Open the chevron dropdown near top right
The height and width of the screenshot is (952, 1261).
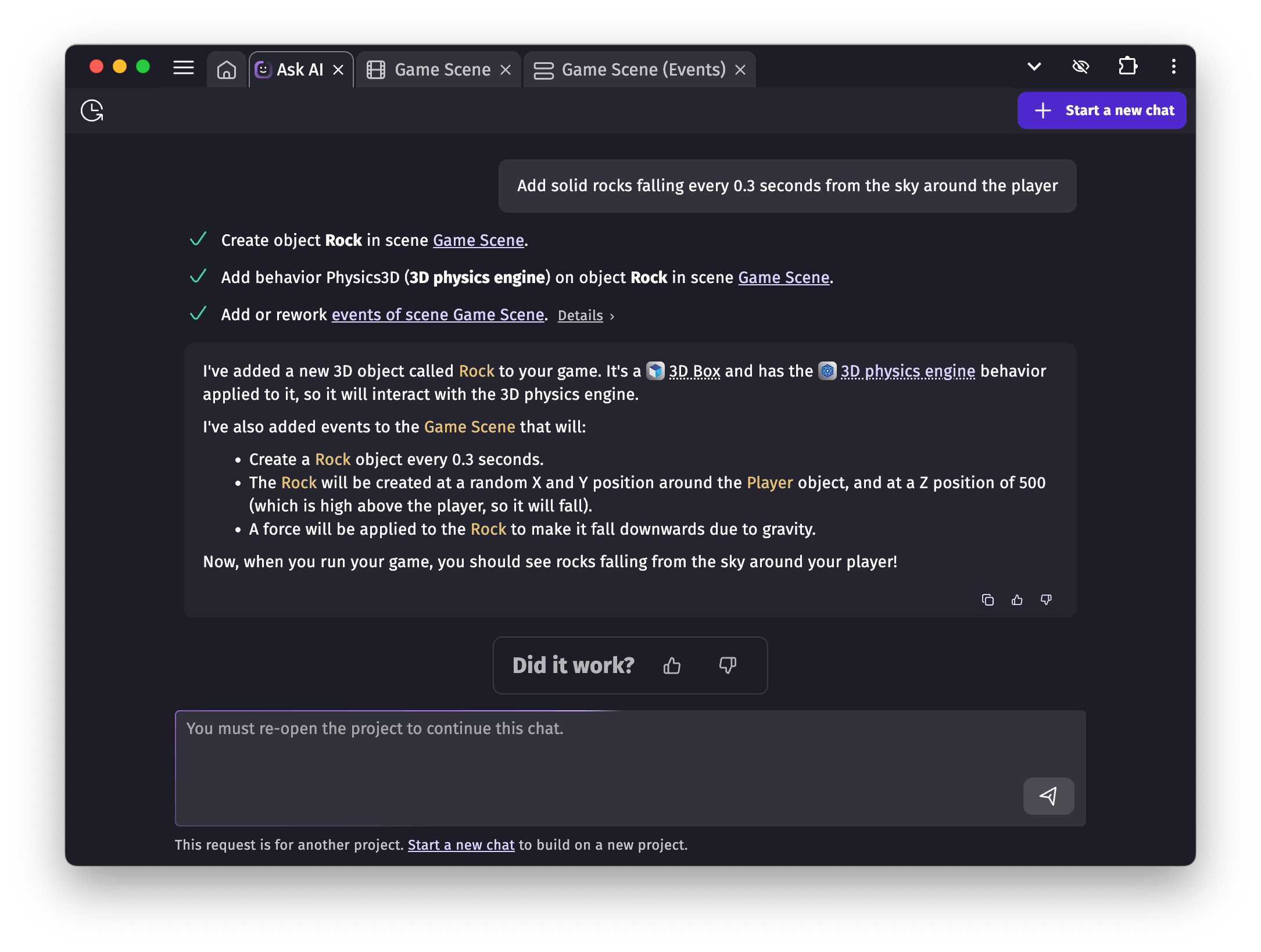(x=1034, y=66)
